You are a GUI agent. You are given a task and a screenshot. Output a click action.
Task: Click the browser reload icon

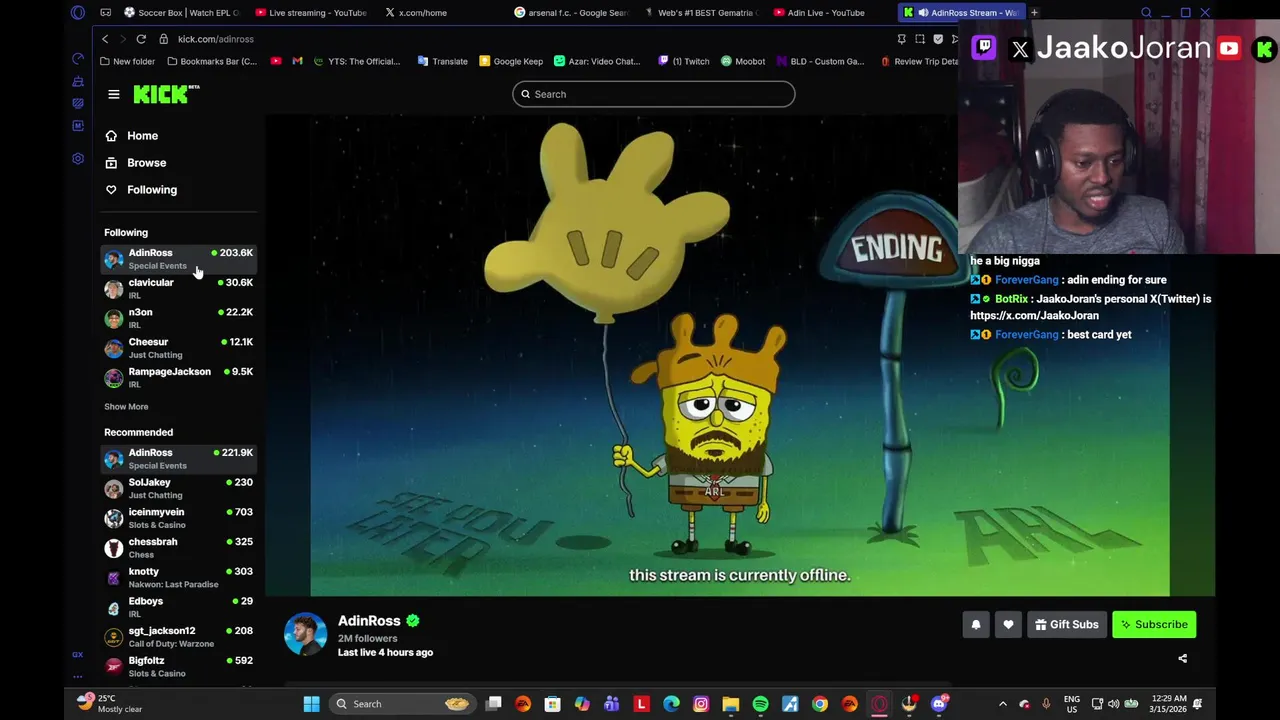tap(141, 39)
